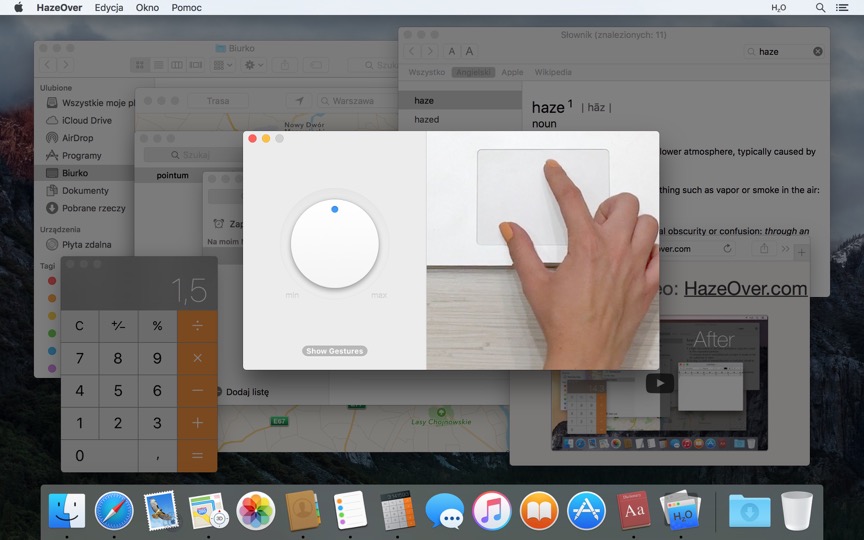
Task: Go back in the Dictionary window
Action: coord(412,51)
